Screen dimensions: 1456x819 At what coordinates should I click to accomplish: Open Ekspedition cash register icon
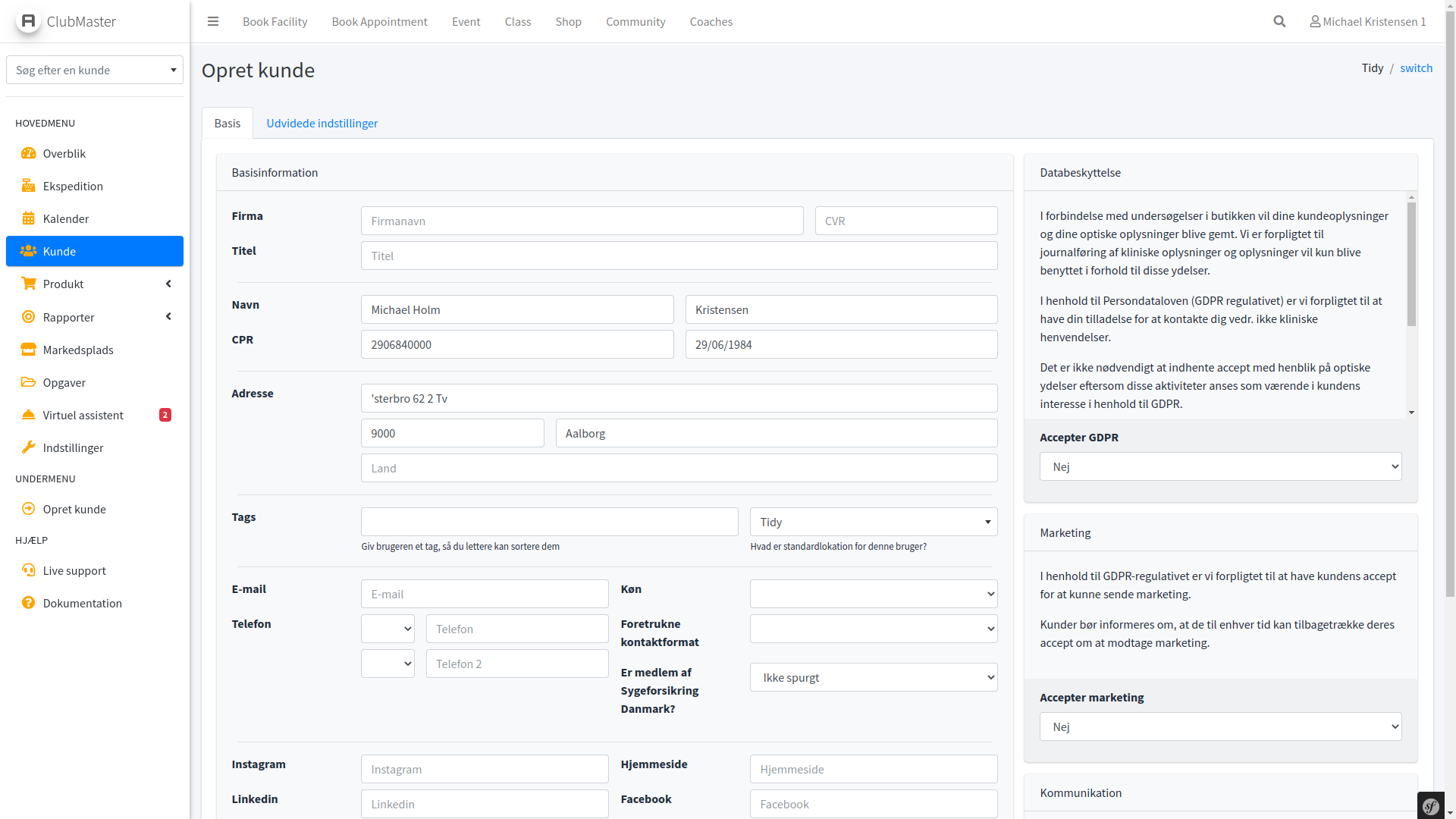29,186
